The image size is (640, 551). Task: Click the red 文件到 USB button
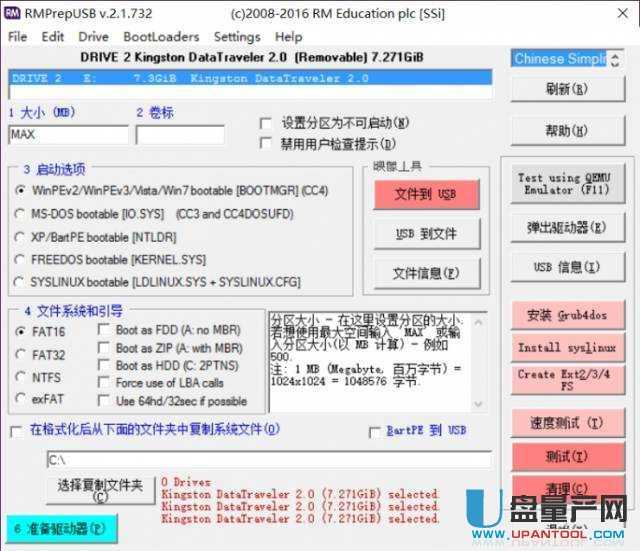(x=425, y=194)
